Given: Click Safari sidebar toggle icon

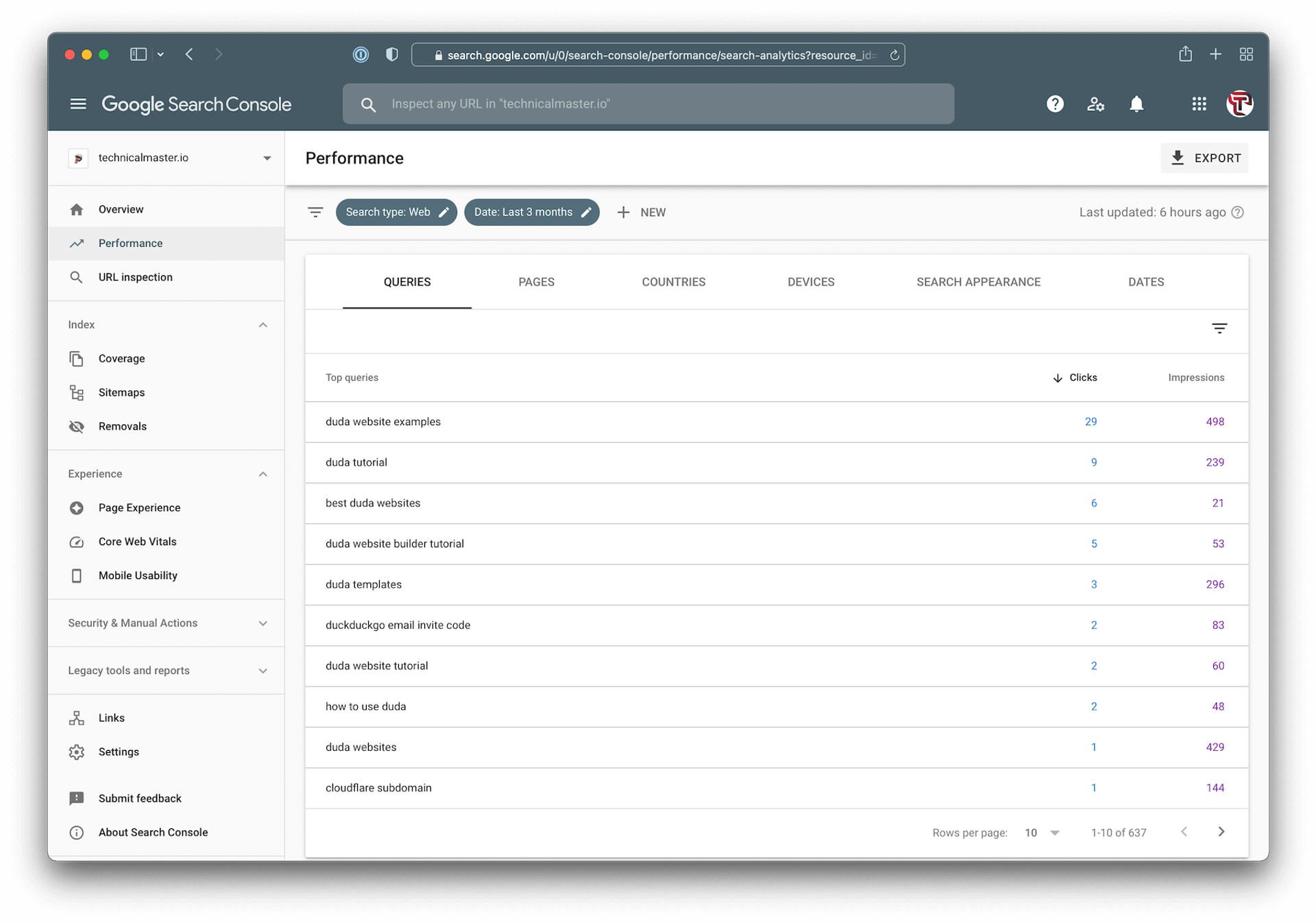Looking at the screenshot, I should click(138, 54).
